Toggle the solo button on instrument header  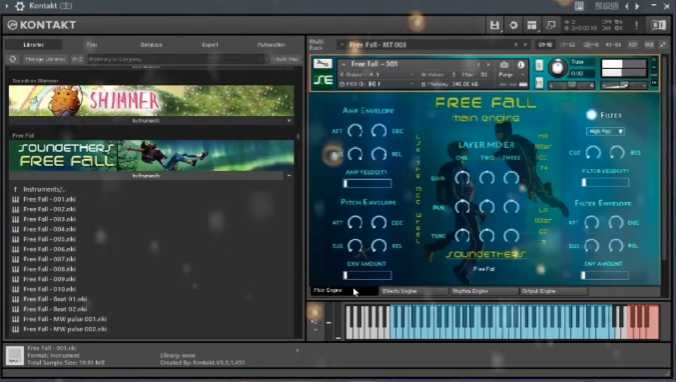pos(539,65)
